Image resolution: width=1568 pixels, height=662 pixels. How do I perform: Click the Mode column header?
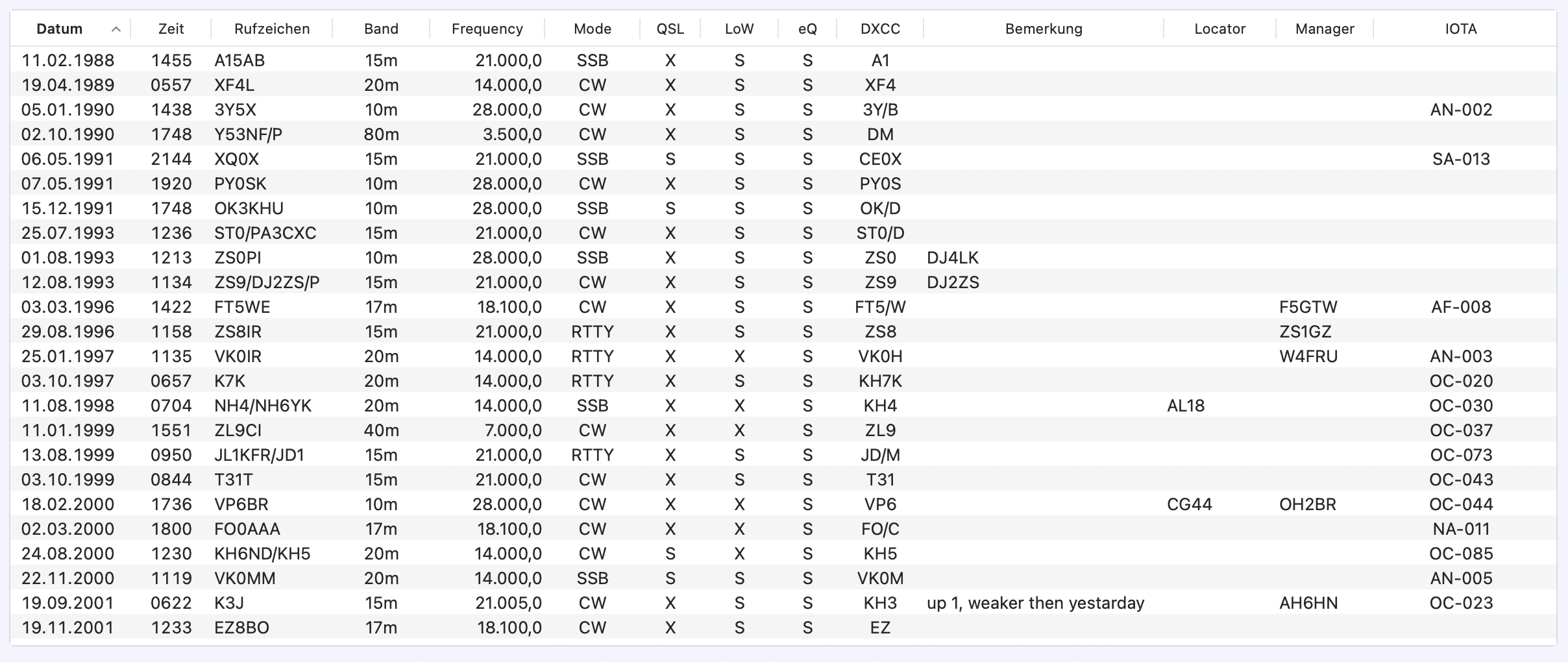pos(592,29)
